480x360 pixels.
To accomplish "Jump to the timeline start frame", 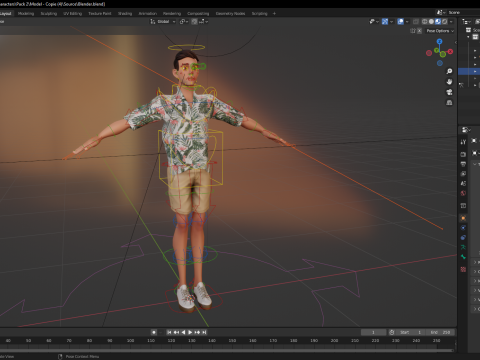I will (169, 332).
